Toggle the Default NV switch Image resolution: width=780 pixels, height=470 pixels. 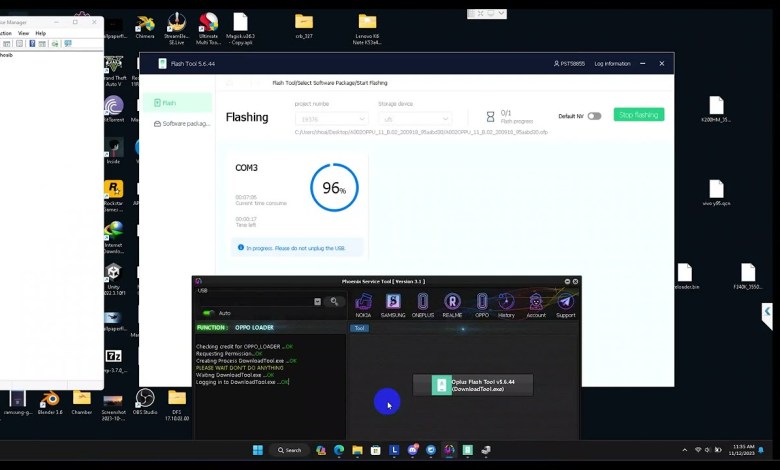[594, 116]
